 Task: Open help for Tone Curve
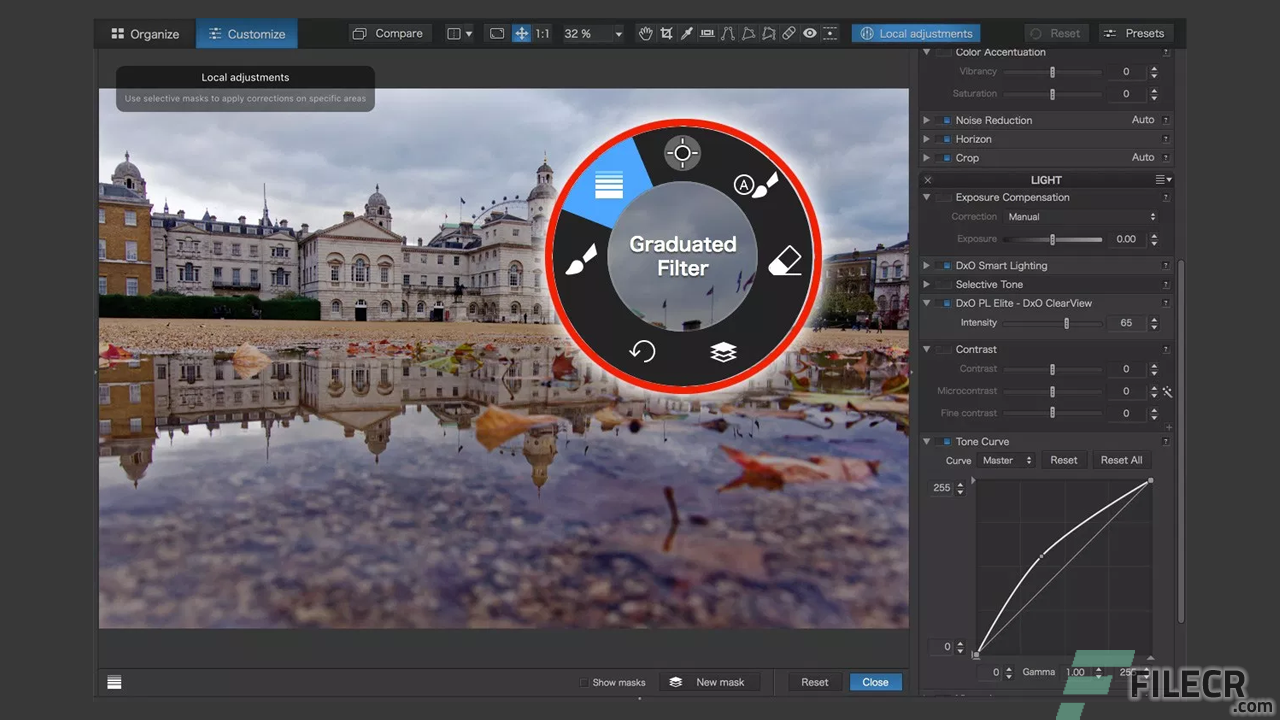click(x=1166, y=442)
